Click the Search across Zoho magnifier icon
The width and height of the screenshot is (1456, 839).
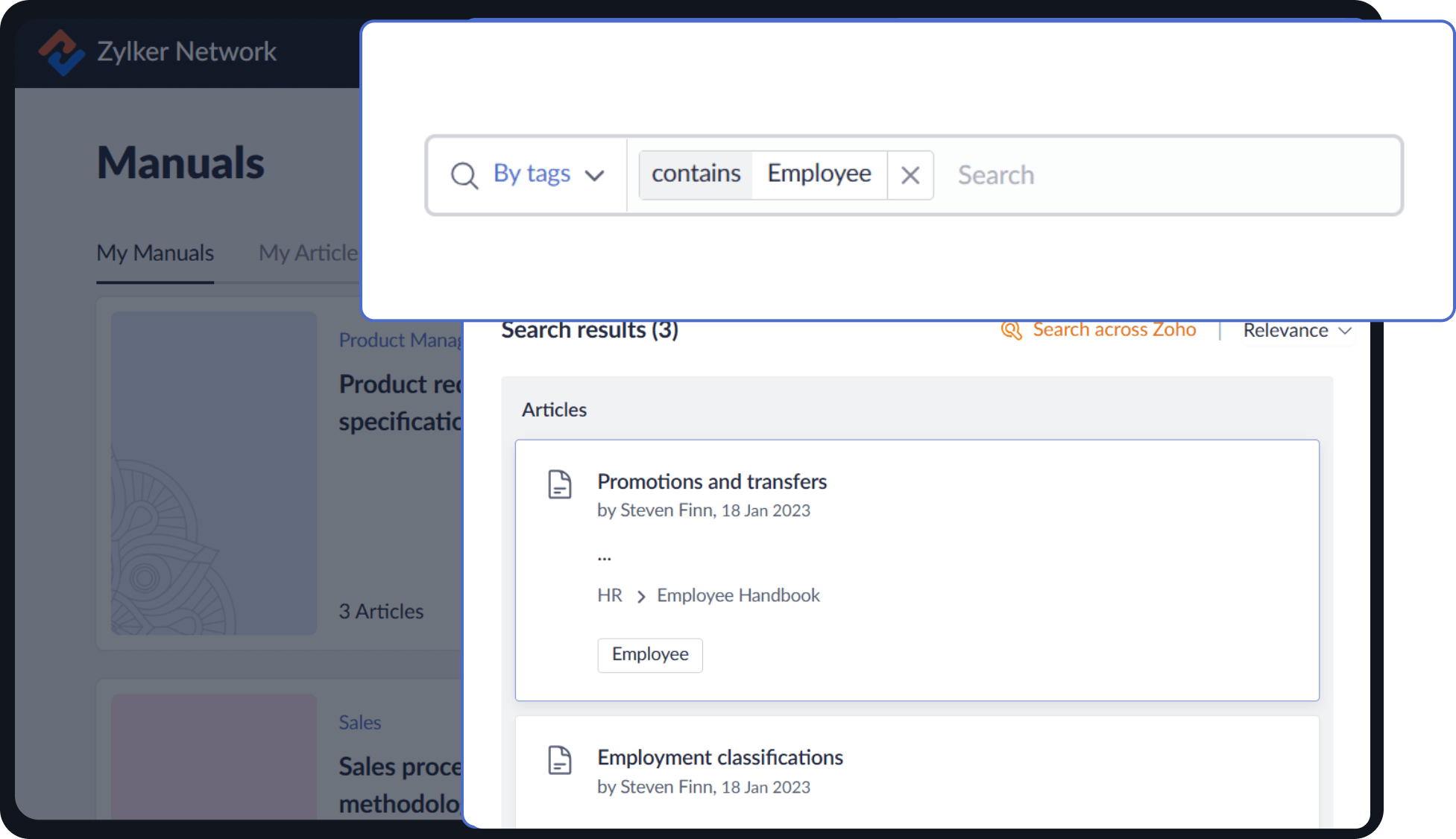1012,330
